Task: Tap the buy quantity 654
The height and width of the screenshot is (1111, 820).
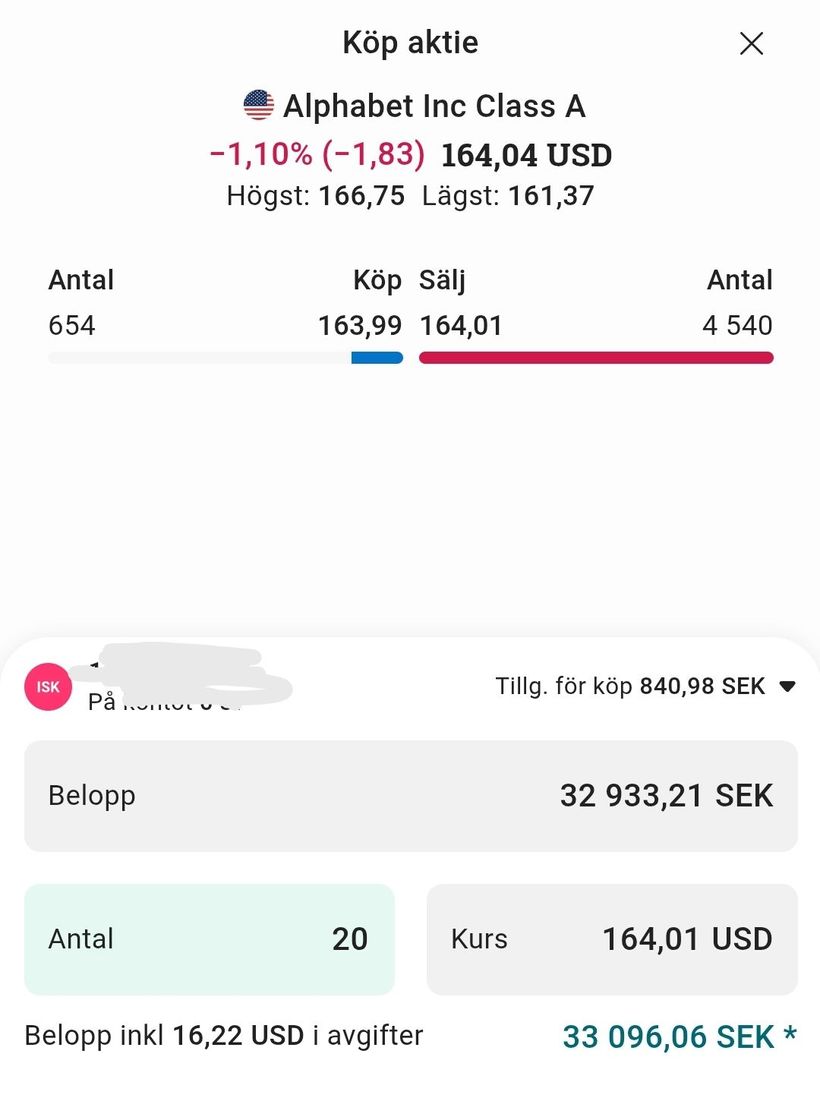Action: click(x=72, y=326)
